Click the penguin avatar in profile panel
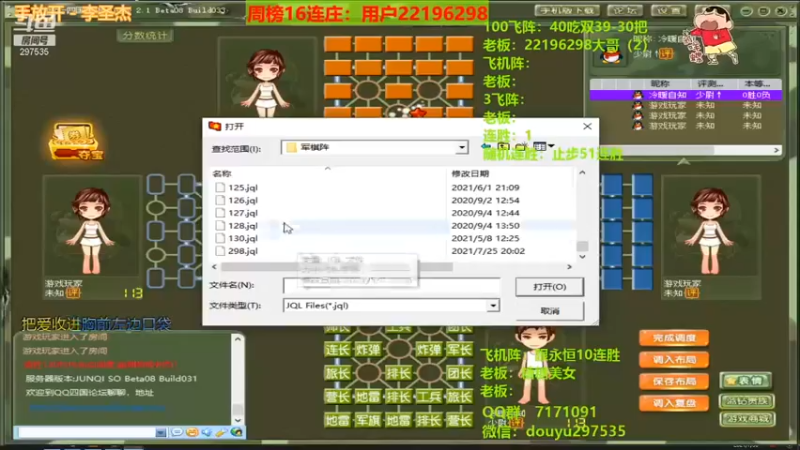 click(x=611, y=56)
